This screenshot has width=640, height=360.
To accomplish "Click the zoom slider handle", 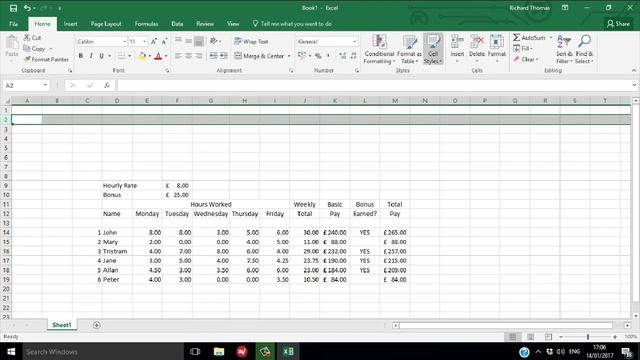I will click(588, 337).
